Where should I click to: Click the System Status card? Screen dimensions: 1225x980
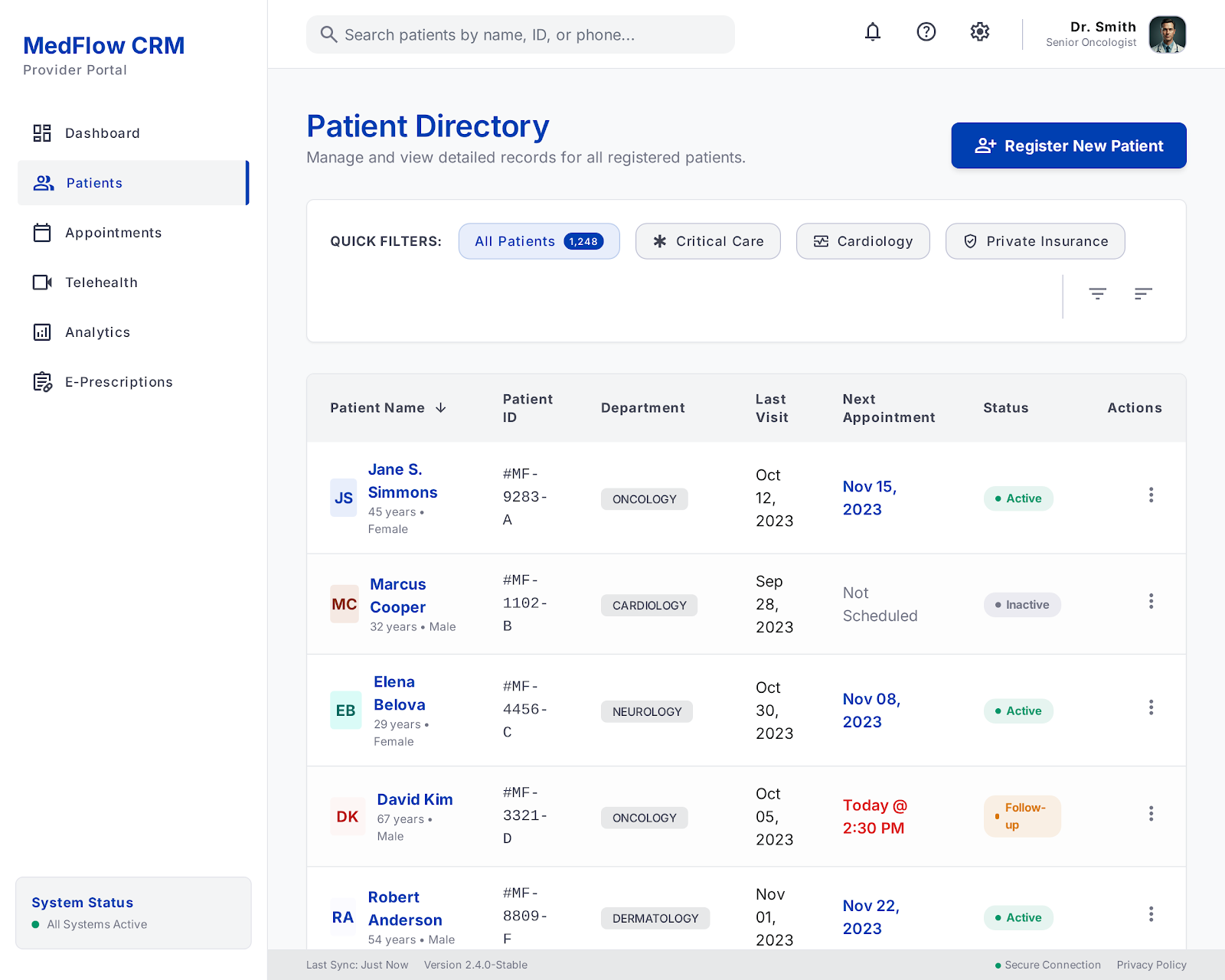coord(133,913)
